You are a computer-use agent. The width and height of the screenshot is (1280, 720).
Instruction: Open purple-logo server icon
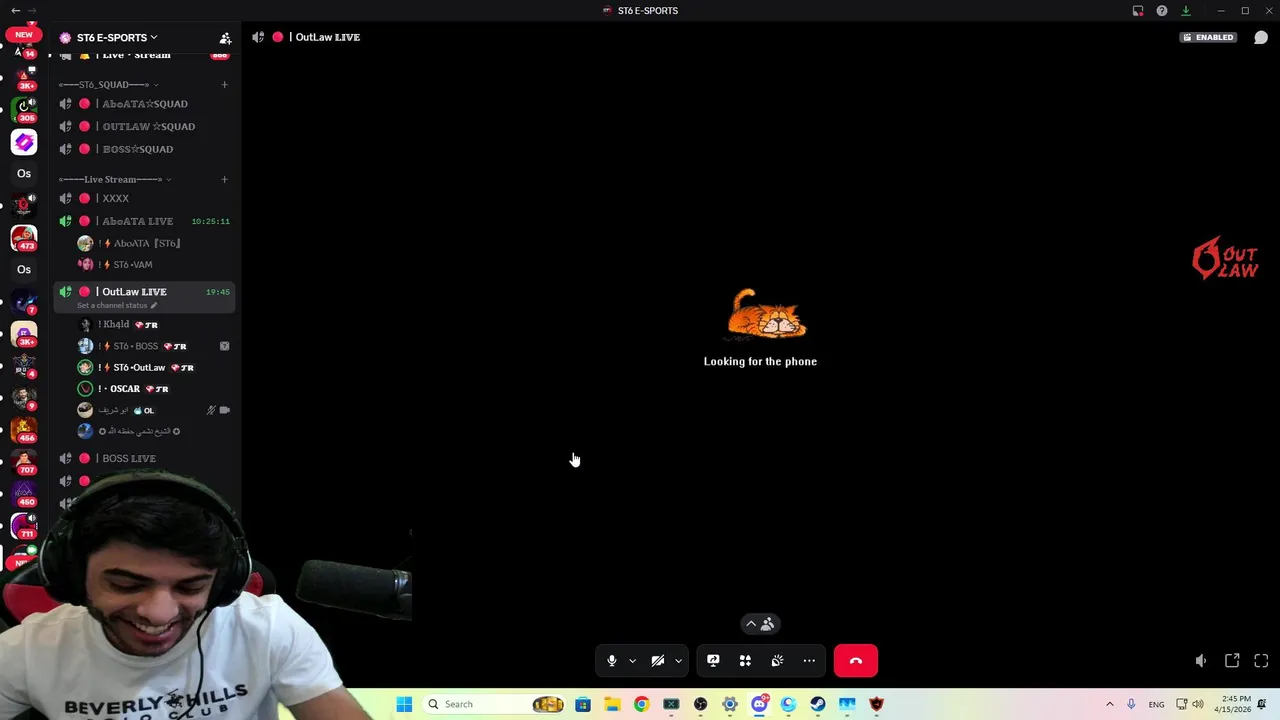(24, 142)
